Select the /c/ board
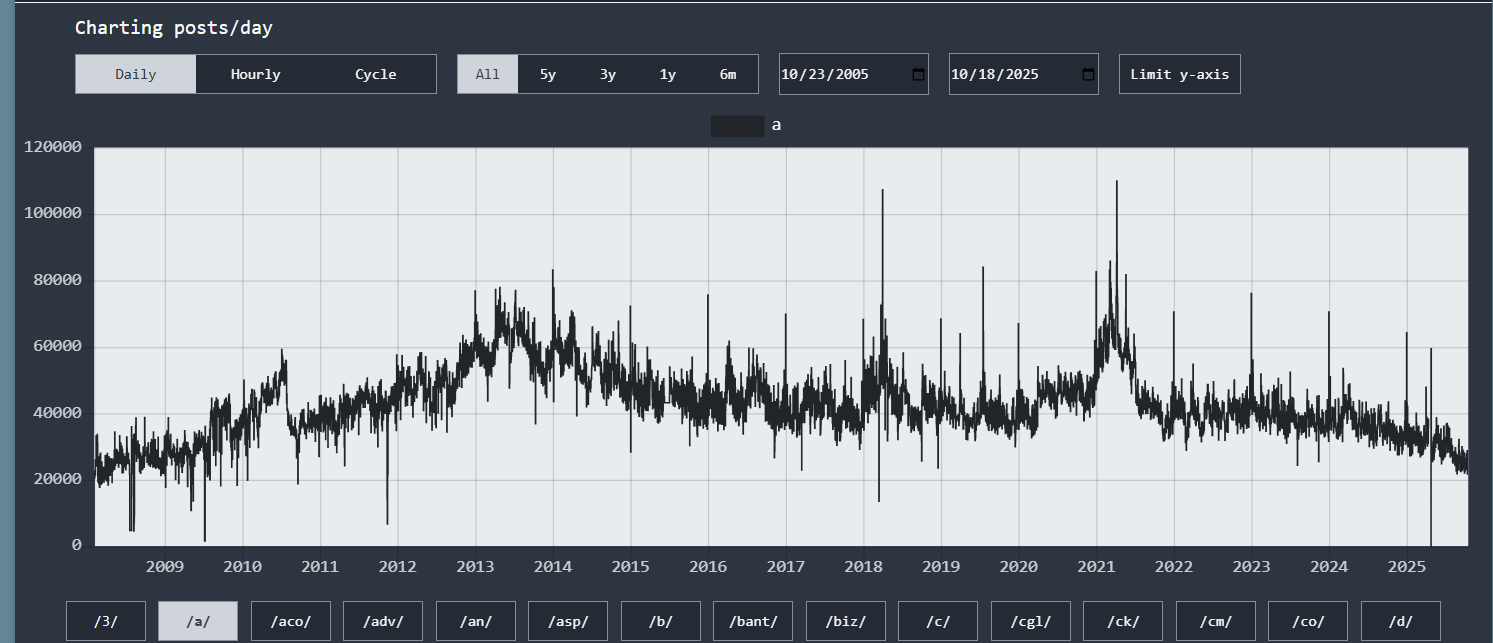1493x643 pixels. click(x=938, y=621)
